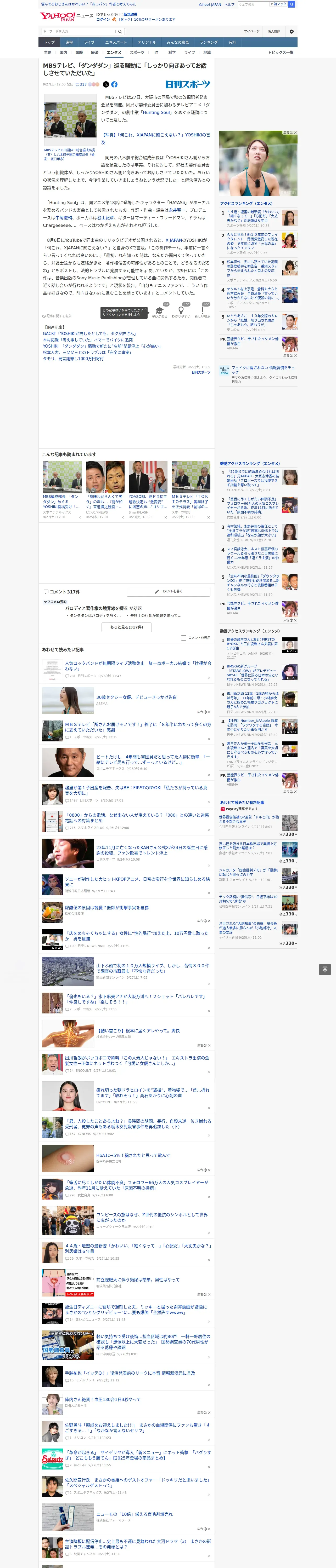Click the blue web search magnifier button
Image resolution: width=336 pixels, height=1568 pixels.
(292, 4)
